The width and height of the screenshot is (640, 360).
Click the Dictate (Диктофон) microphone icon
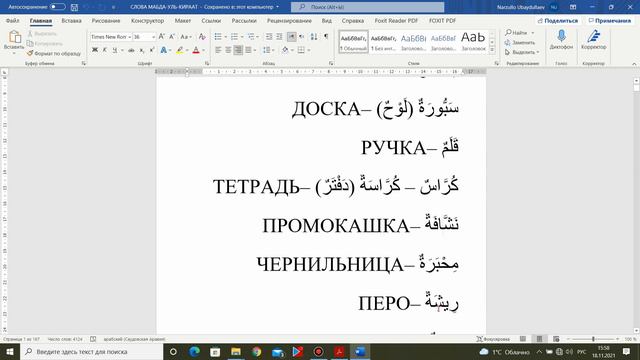tap(561, 39)
